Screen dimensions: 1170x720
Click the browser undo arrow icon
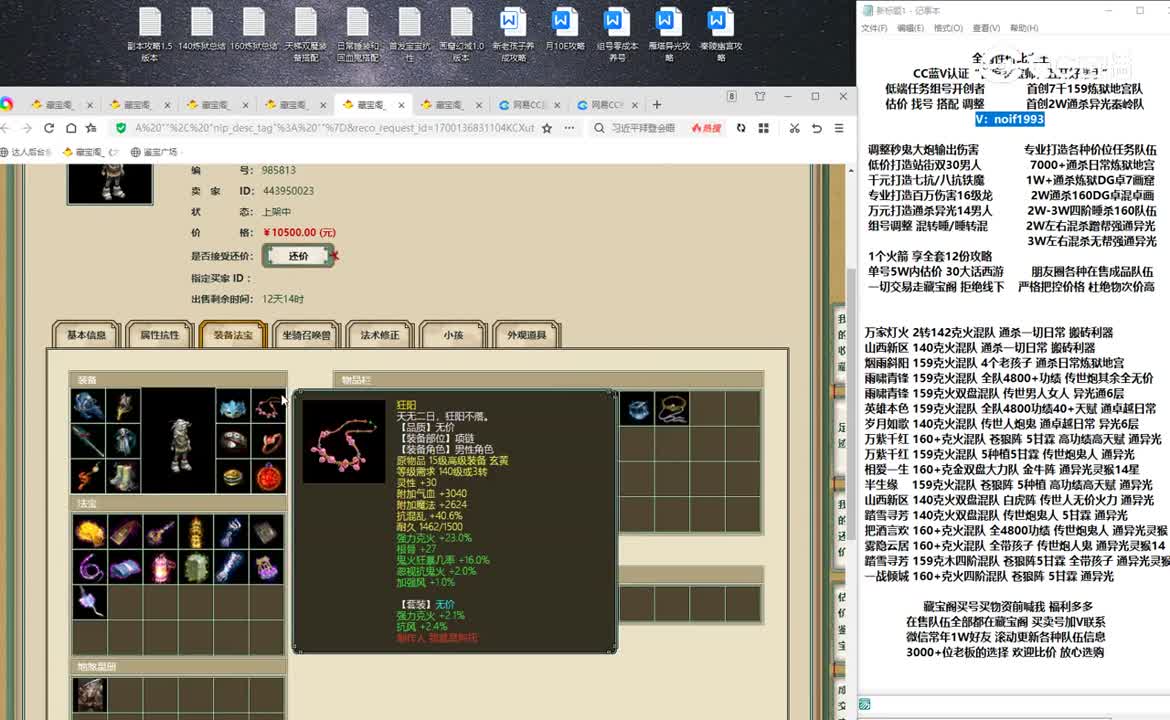(x=816, y=128)
